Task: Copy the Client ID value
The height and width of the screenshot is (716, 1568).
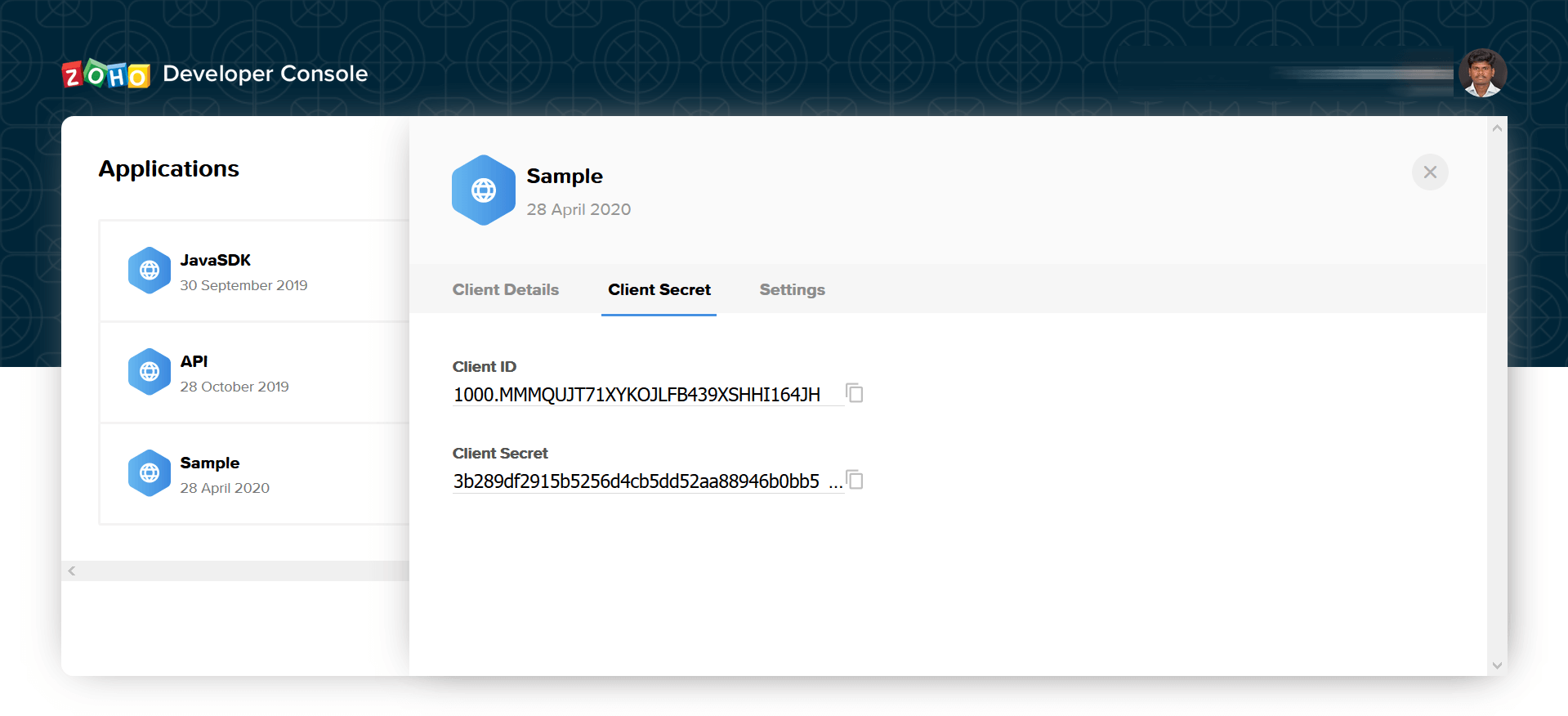Action: tap(855, 393)
